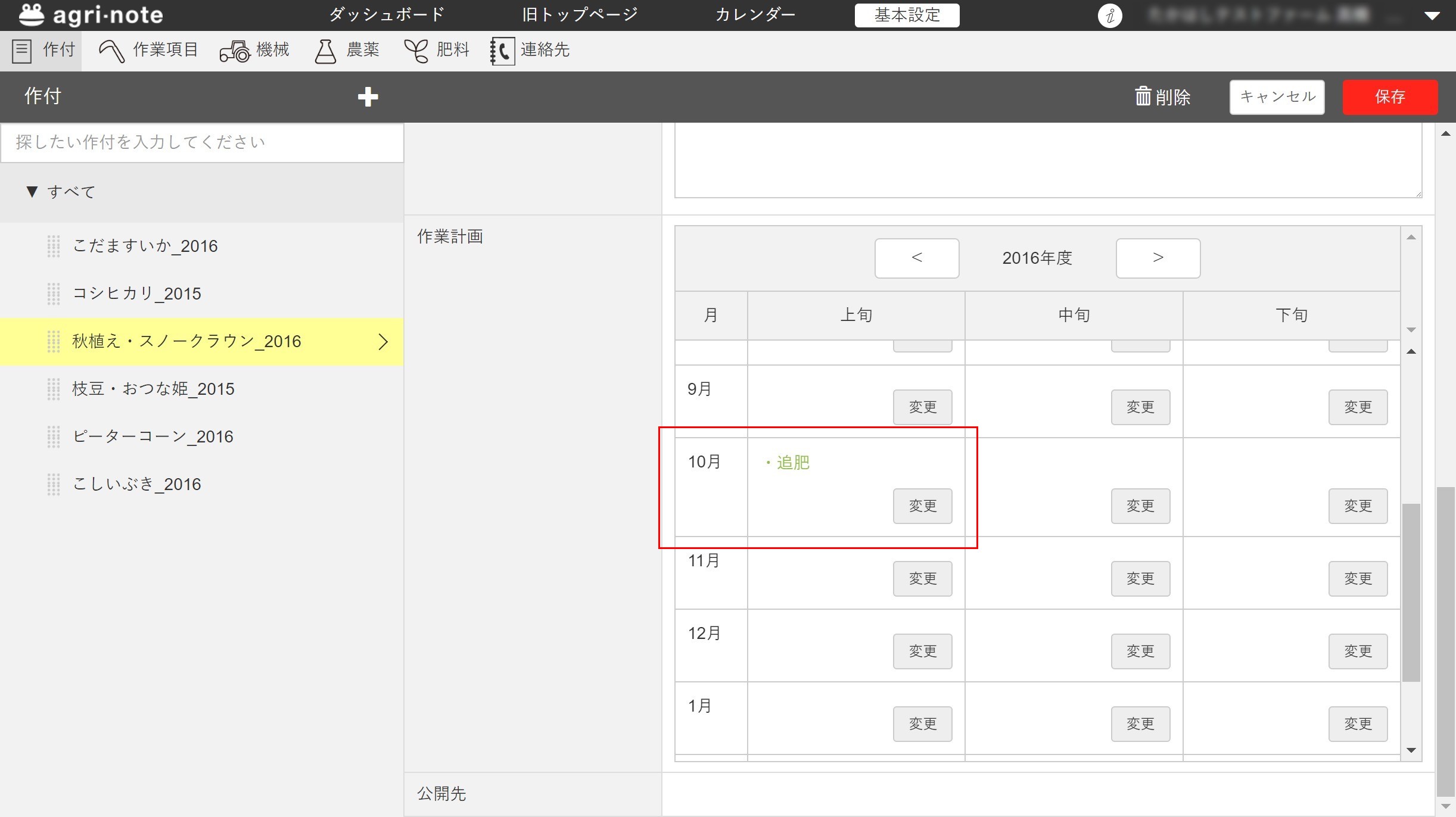Click 変更 for 9月 下旬
Viewport: 1456px width, 817px height.
point(1358,407)
